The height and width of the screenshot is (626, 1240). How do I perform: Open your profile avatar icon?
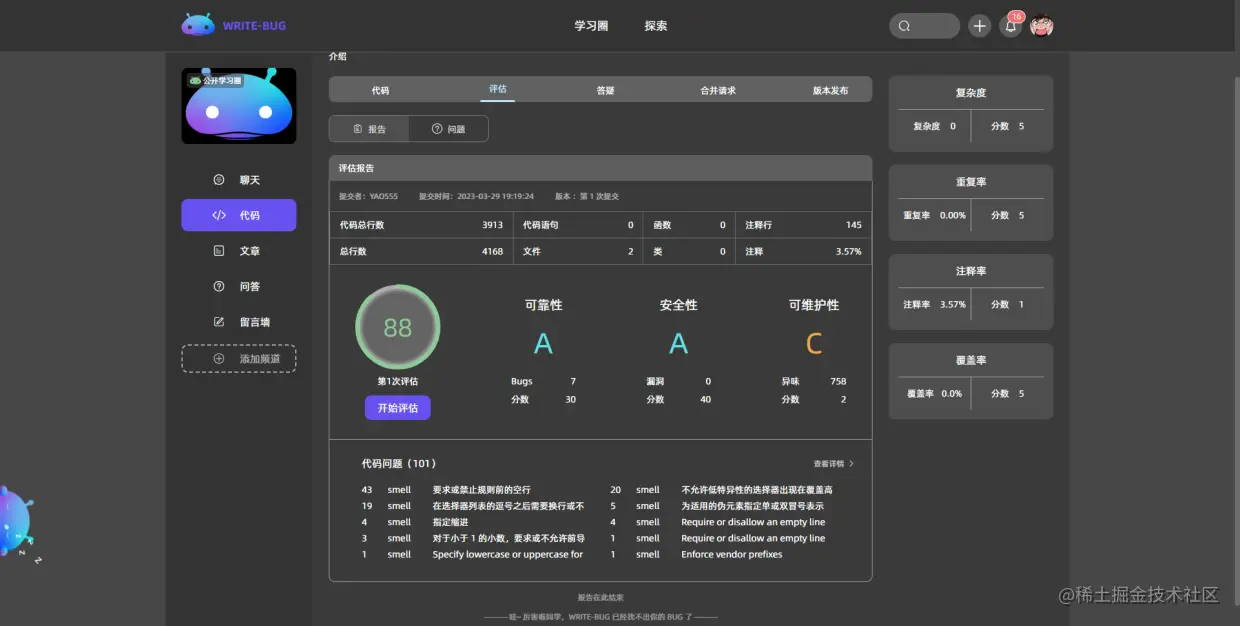[x=1041, y=26]
